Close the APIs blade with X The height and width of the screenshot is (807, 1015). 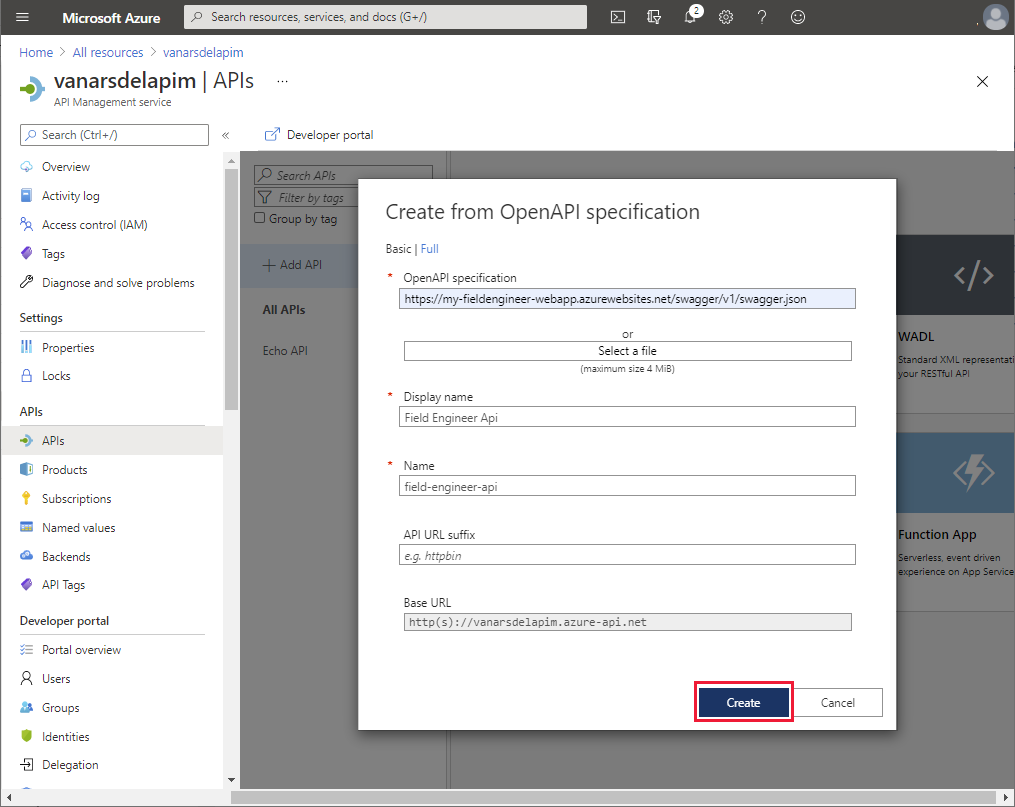click(x=982, y=82)
